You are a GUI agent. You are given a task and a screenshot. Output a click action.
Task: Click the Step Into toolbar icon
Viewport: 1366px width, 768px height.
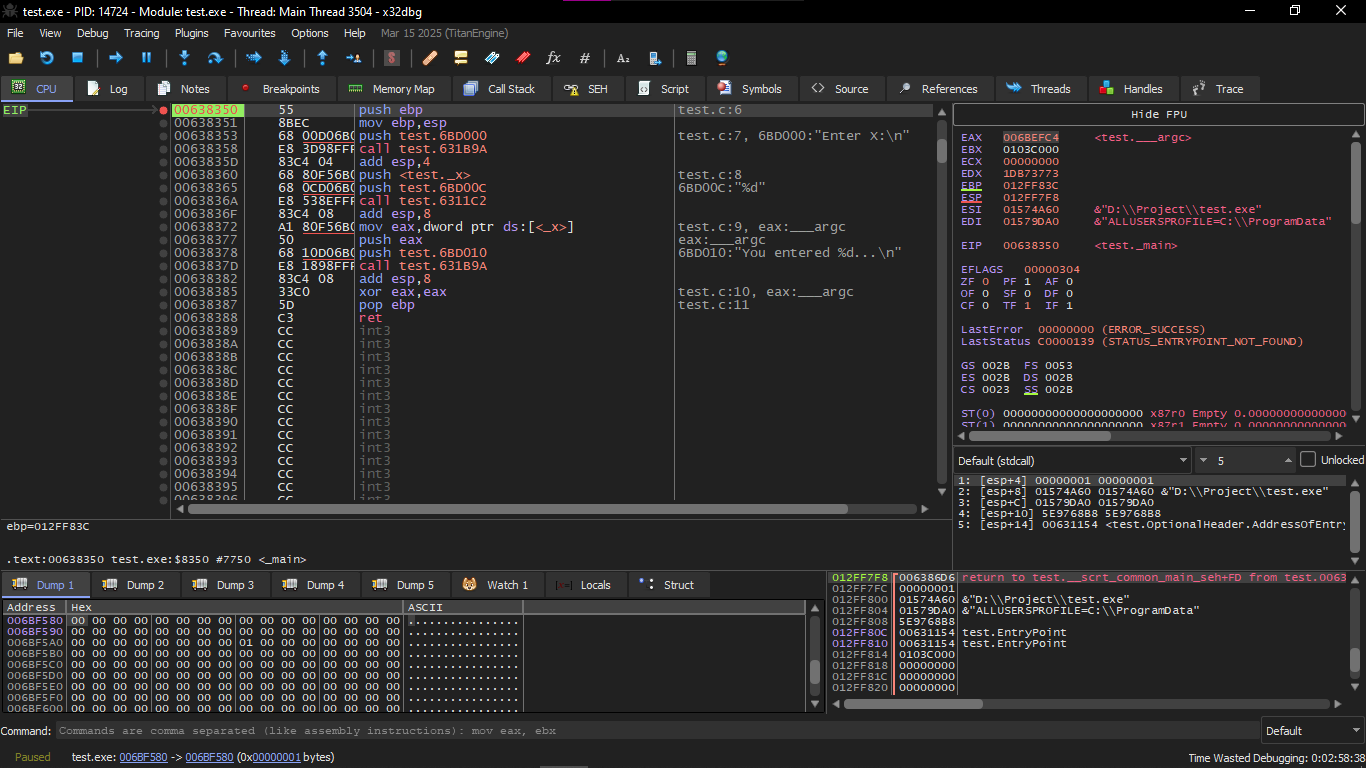184,58
